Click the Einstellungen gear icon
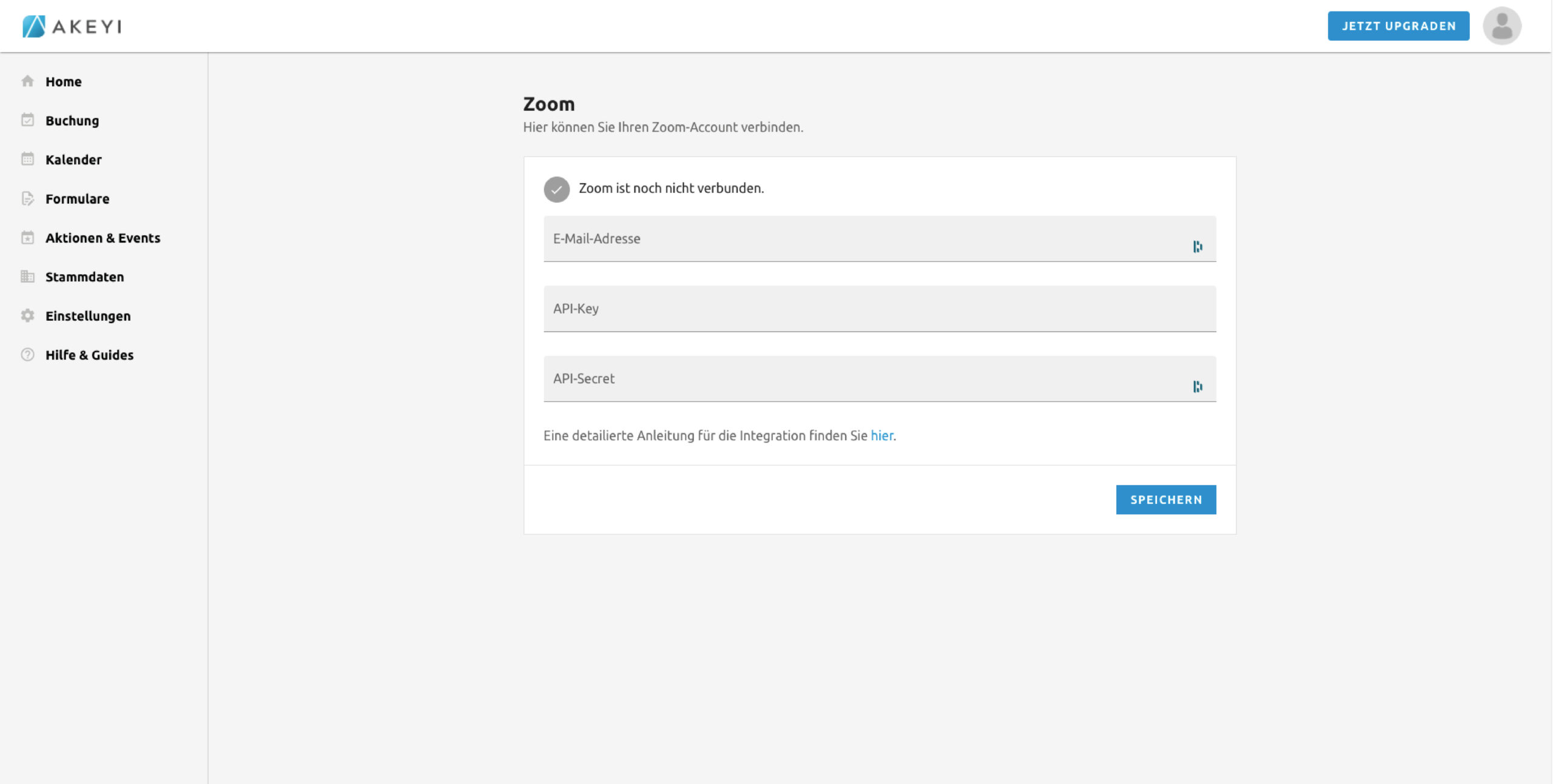 [x=27, y=316]
